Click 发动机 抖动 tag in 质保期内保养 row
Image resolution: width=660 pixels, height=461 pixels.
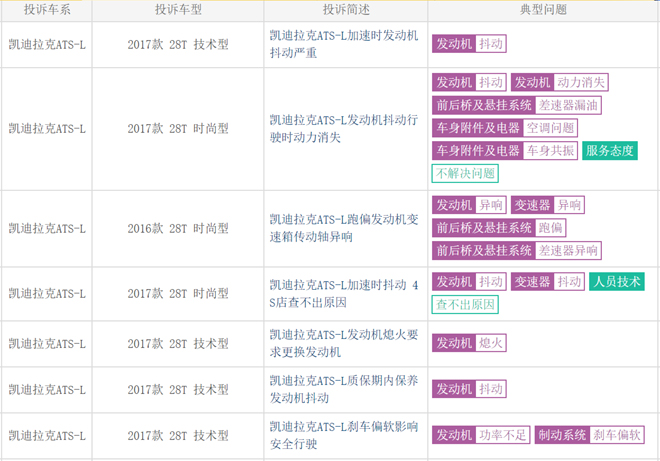click(469, 389)
